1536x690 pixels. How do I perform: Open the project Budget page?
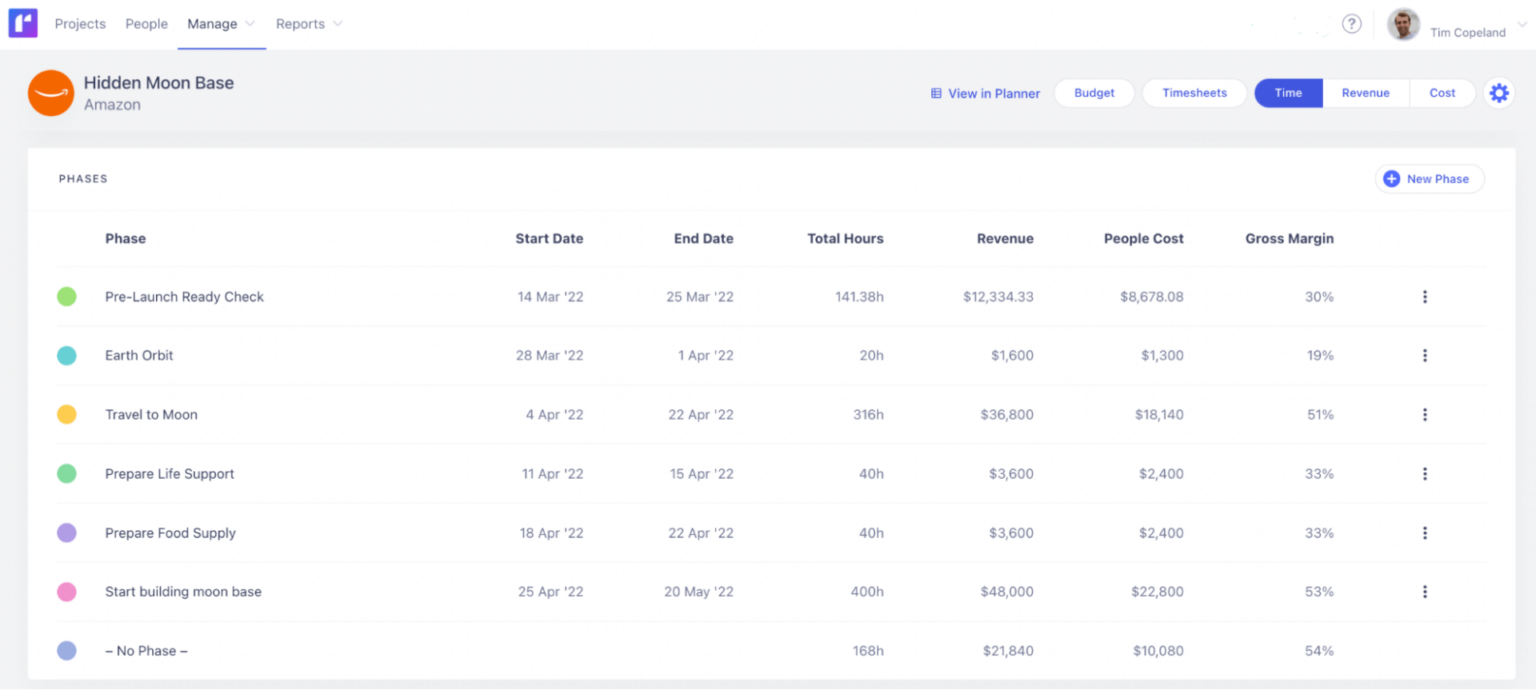click(x=1093, y=92)
